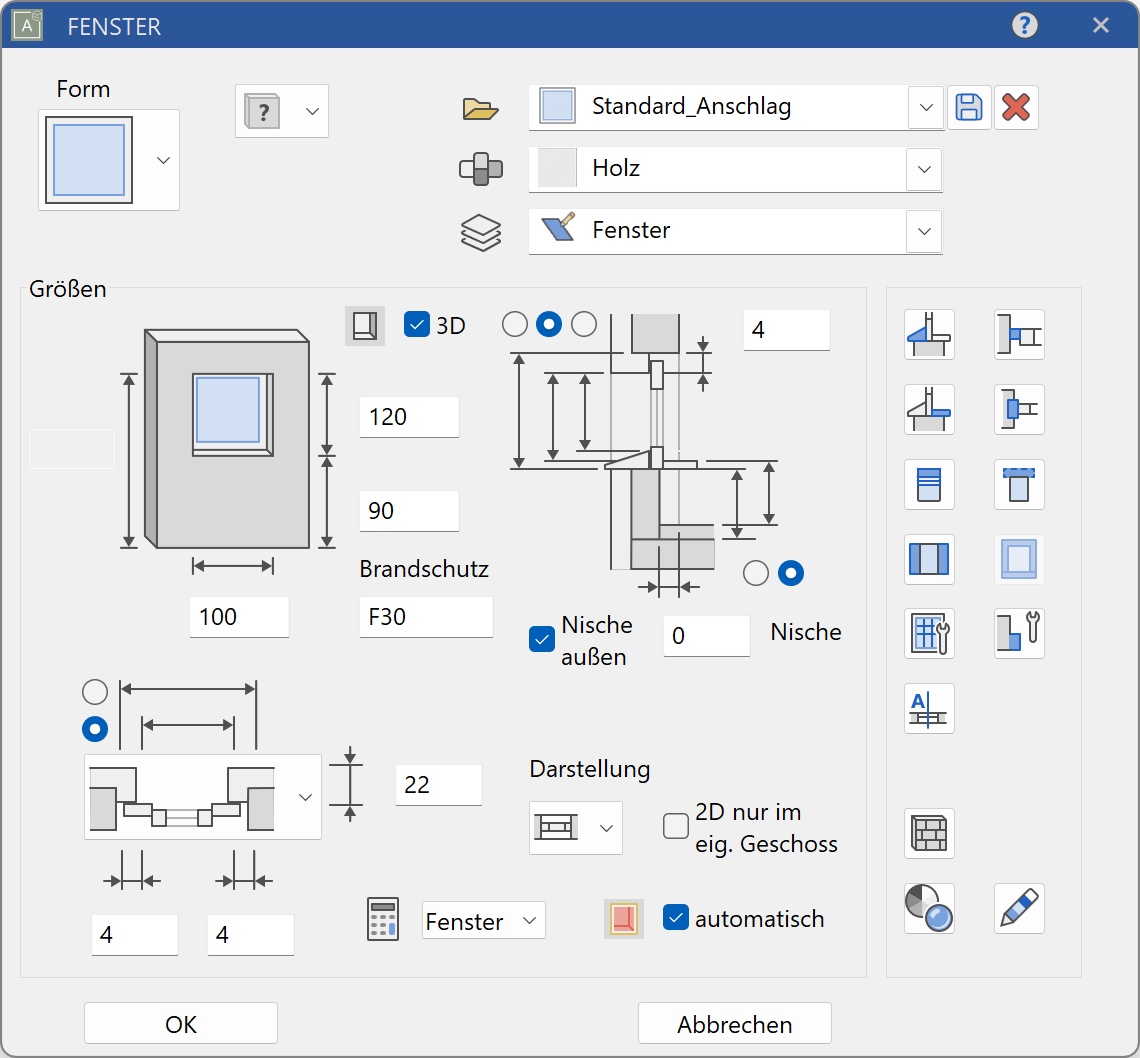Screen dimensions: 1140x1058
Task: Open the Fenster layer dropdown
Action: [x=924, y=231]
